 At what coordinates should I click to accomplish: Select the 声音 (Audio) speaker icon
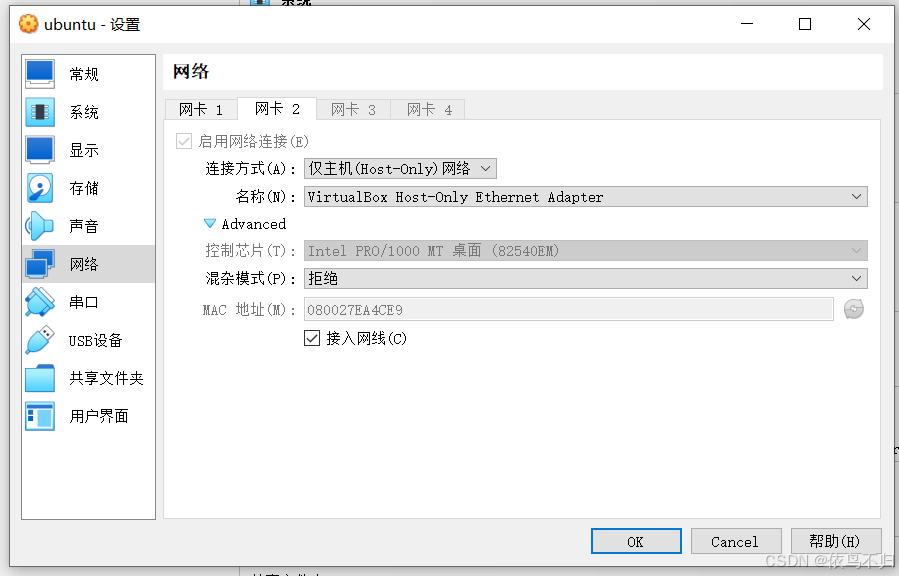(x=40, y=226)
